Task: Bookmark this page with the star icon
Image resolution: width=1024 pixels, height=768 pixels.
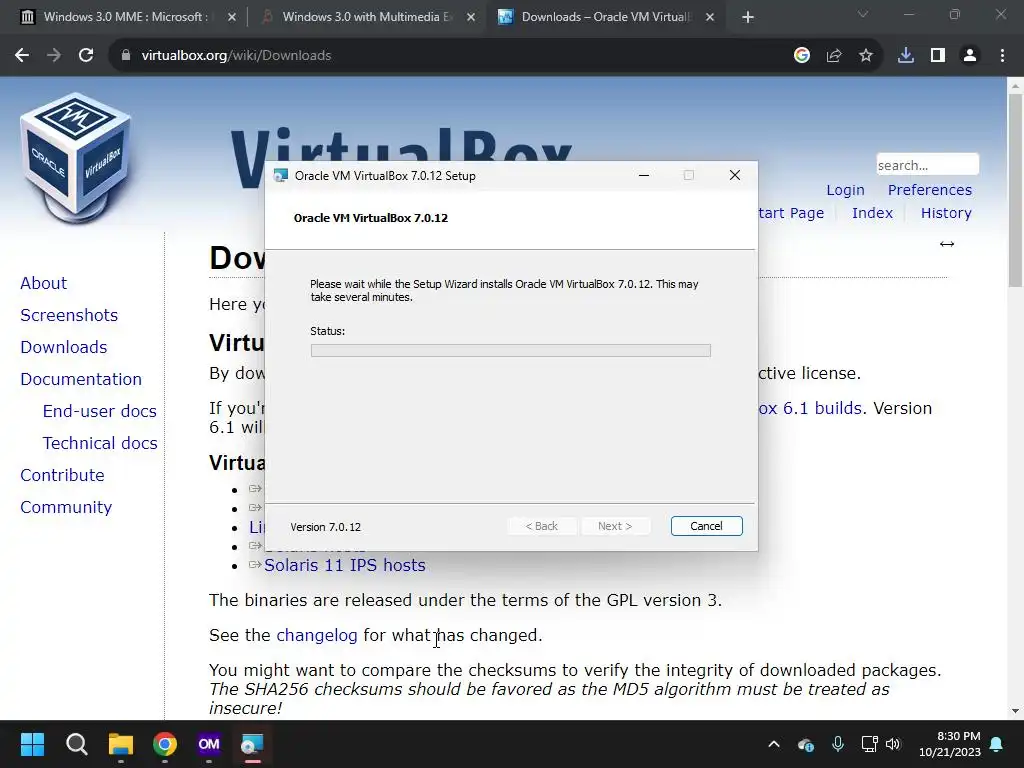Action: pyautogui.click(x=866, y=56)
